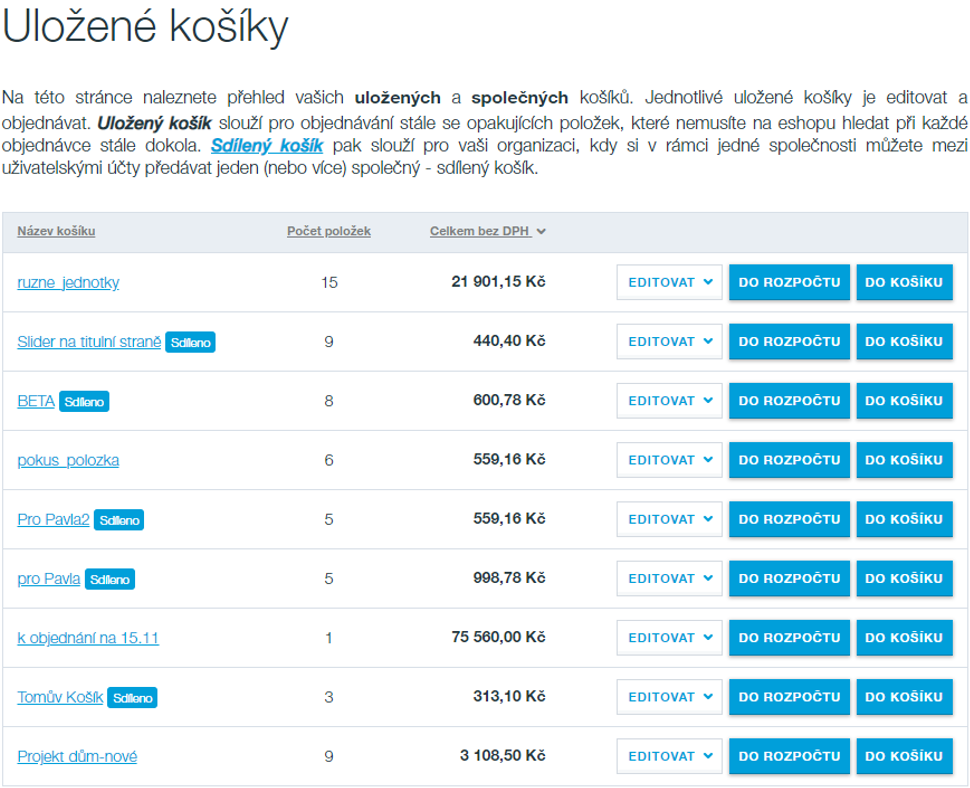Screen dimensions: 970x788
Task: Expand Editovat dropdown for ruzne_jednotky
Action: coord(669,283)
